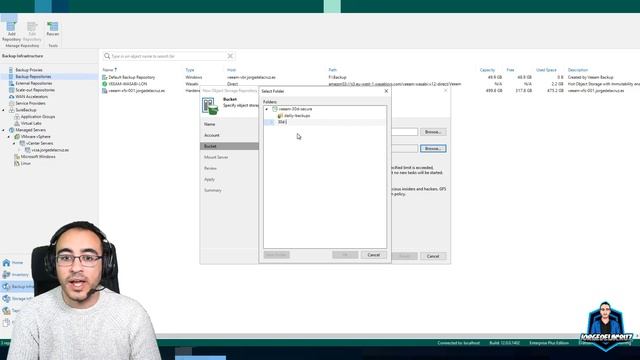Image resolution: width=640 pixels, height=360 pixels.
Task: Click the Managed Servers node icon
Action: (11, 130)
